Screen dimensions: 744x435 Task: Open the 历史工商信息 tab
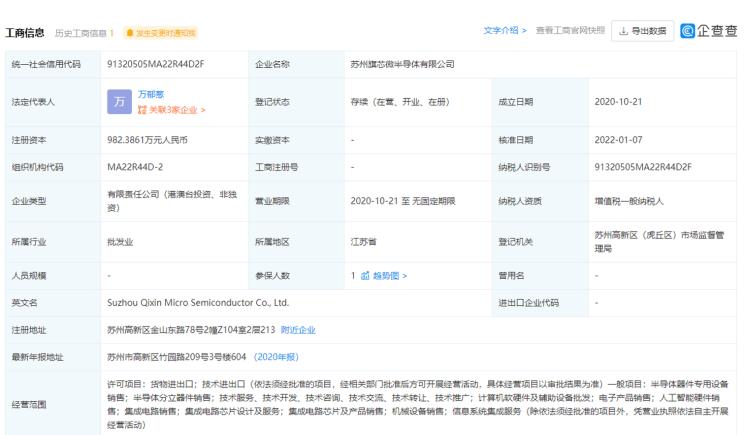(x=84, y=33)
